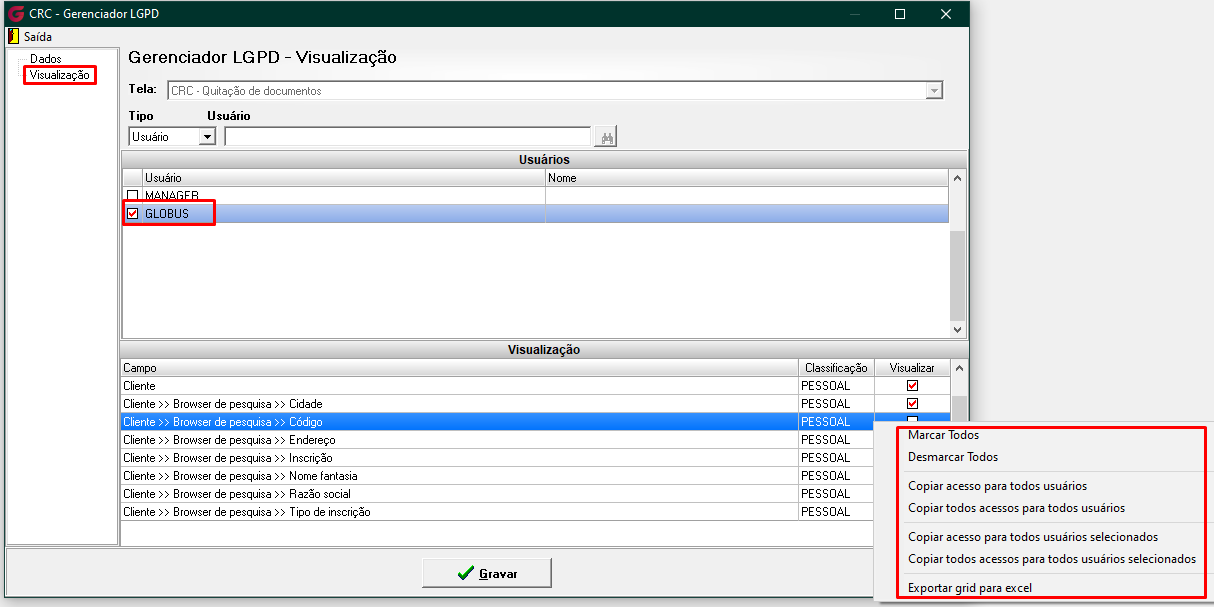
Task: Close the CRC Gerenciador LGPD window
Action: pos(946,14)
